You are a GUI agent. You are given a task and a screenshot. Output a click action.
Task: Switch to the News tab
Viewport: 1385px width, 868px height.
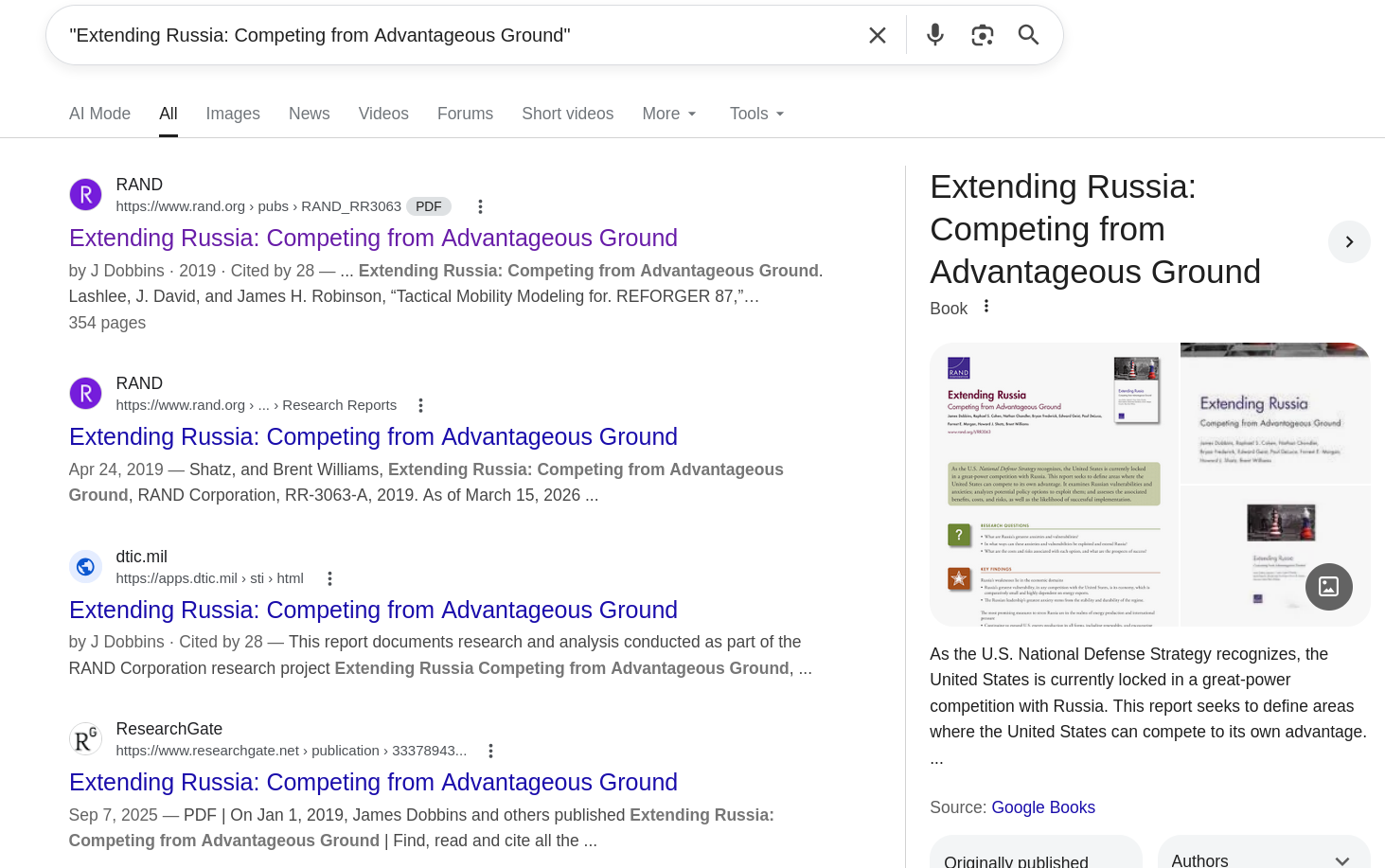pyautogui.click(x=309, y=114)
